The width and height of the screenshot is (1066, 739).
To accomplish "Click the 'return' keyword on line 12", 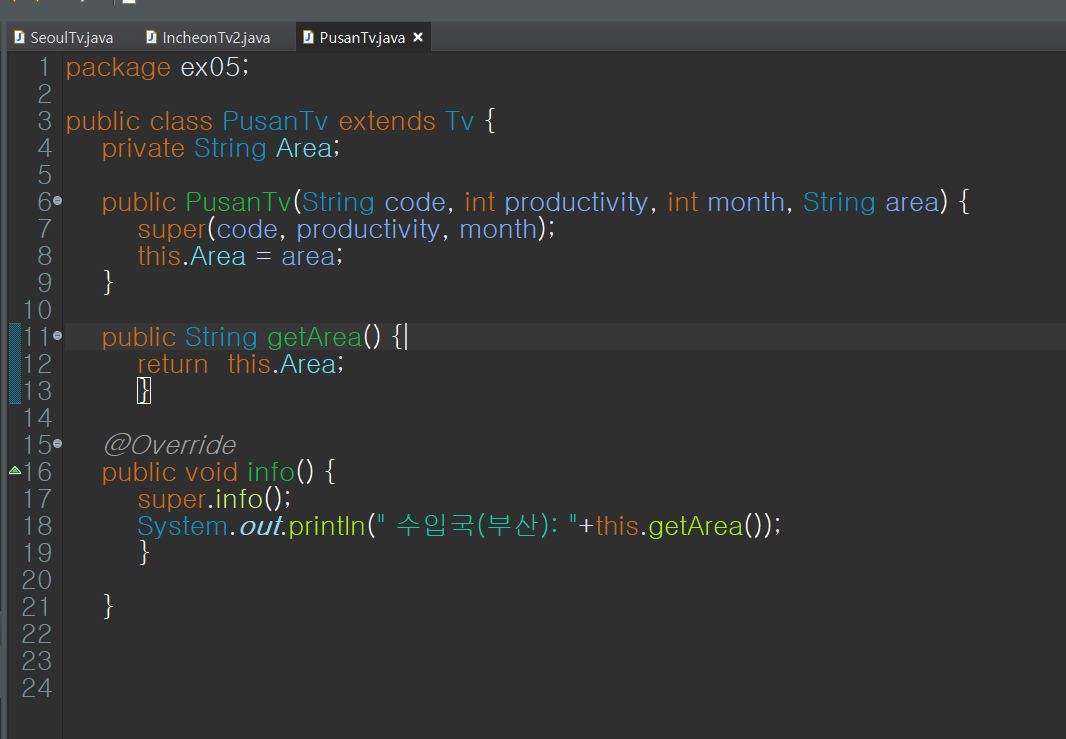I will coord(173,364).
